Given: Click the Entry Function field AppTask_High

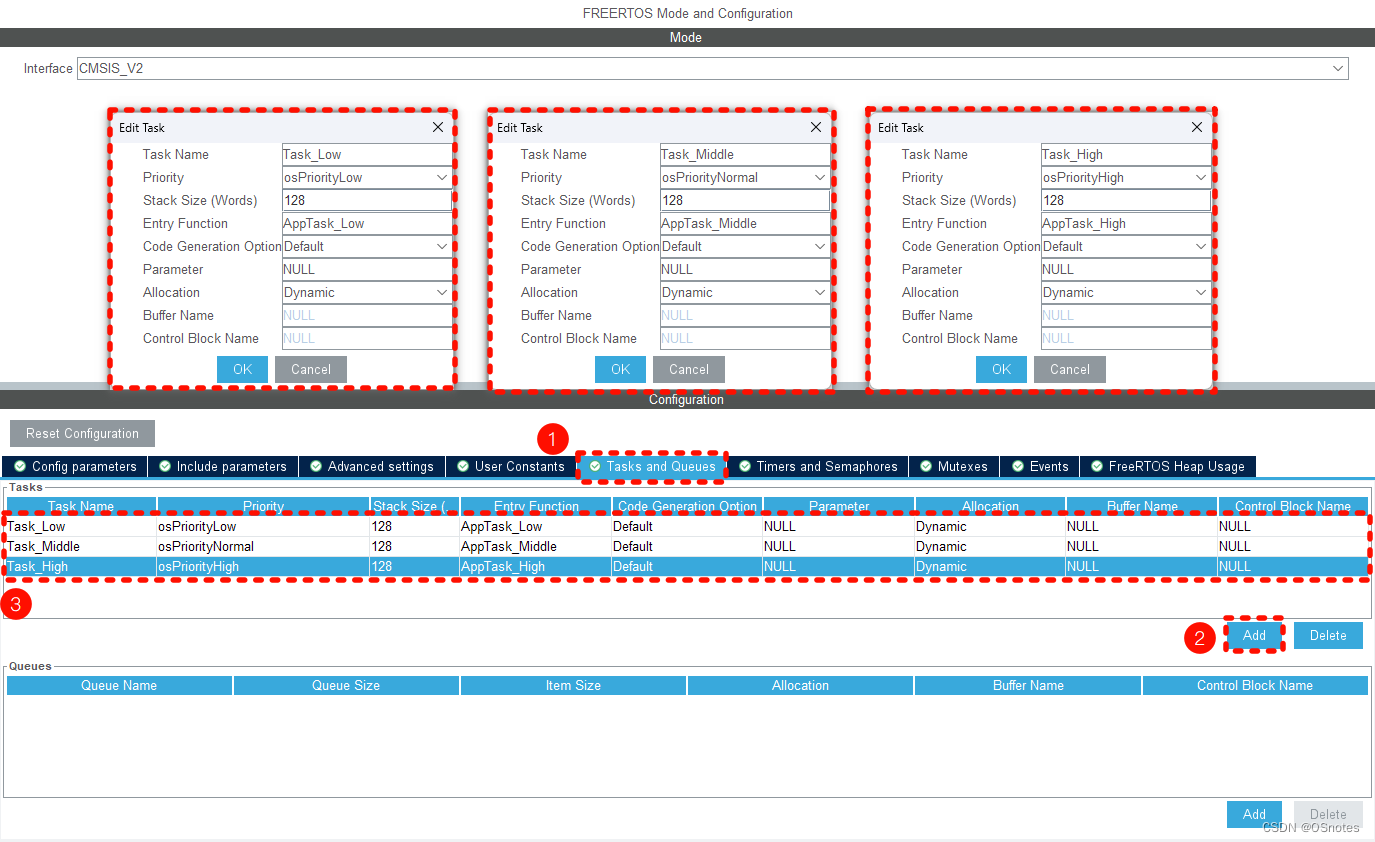Looking at the screenshot, I should (1126, 223).
